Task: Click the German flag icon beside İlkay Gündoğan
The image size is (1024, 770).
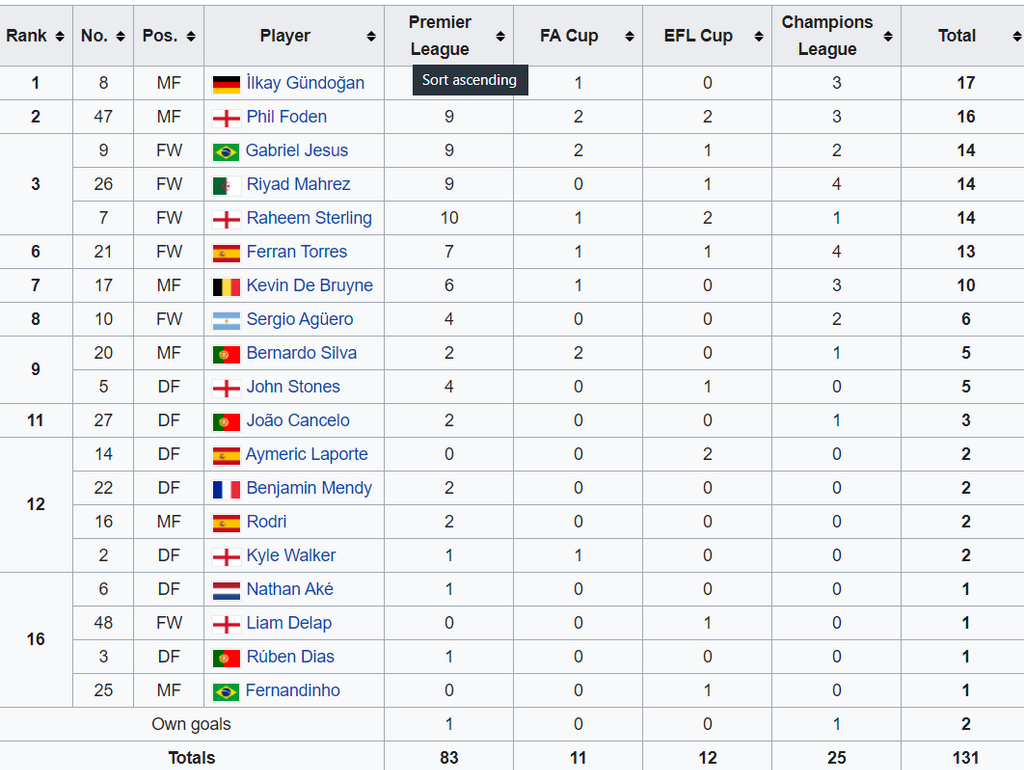Action: (226, 84)
